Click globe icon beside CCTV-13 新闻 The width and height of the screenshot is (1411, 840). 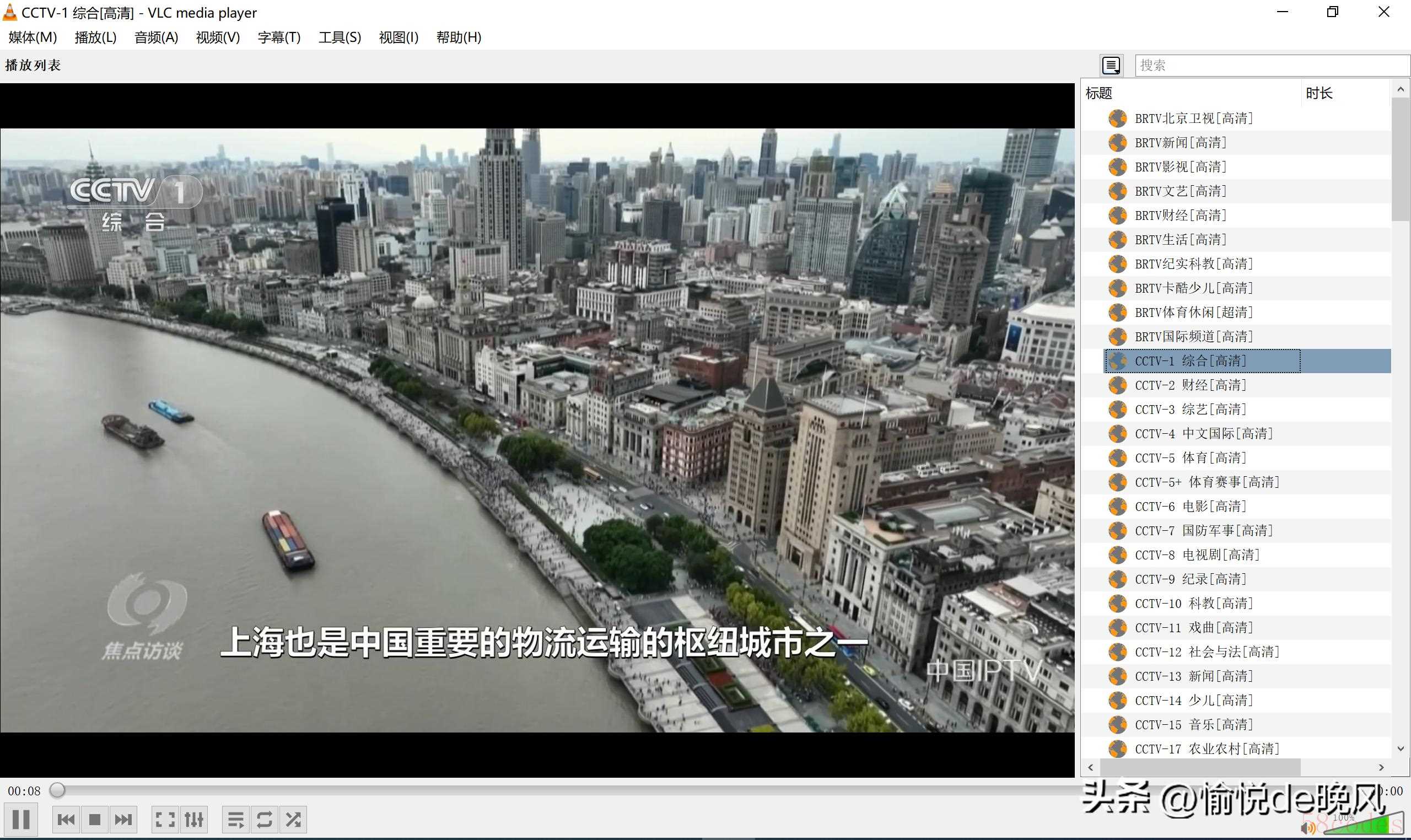(1117, 676)
